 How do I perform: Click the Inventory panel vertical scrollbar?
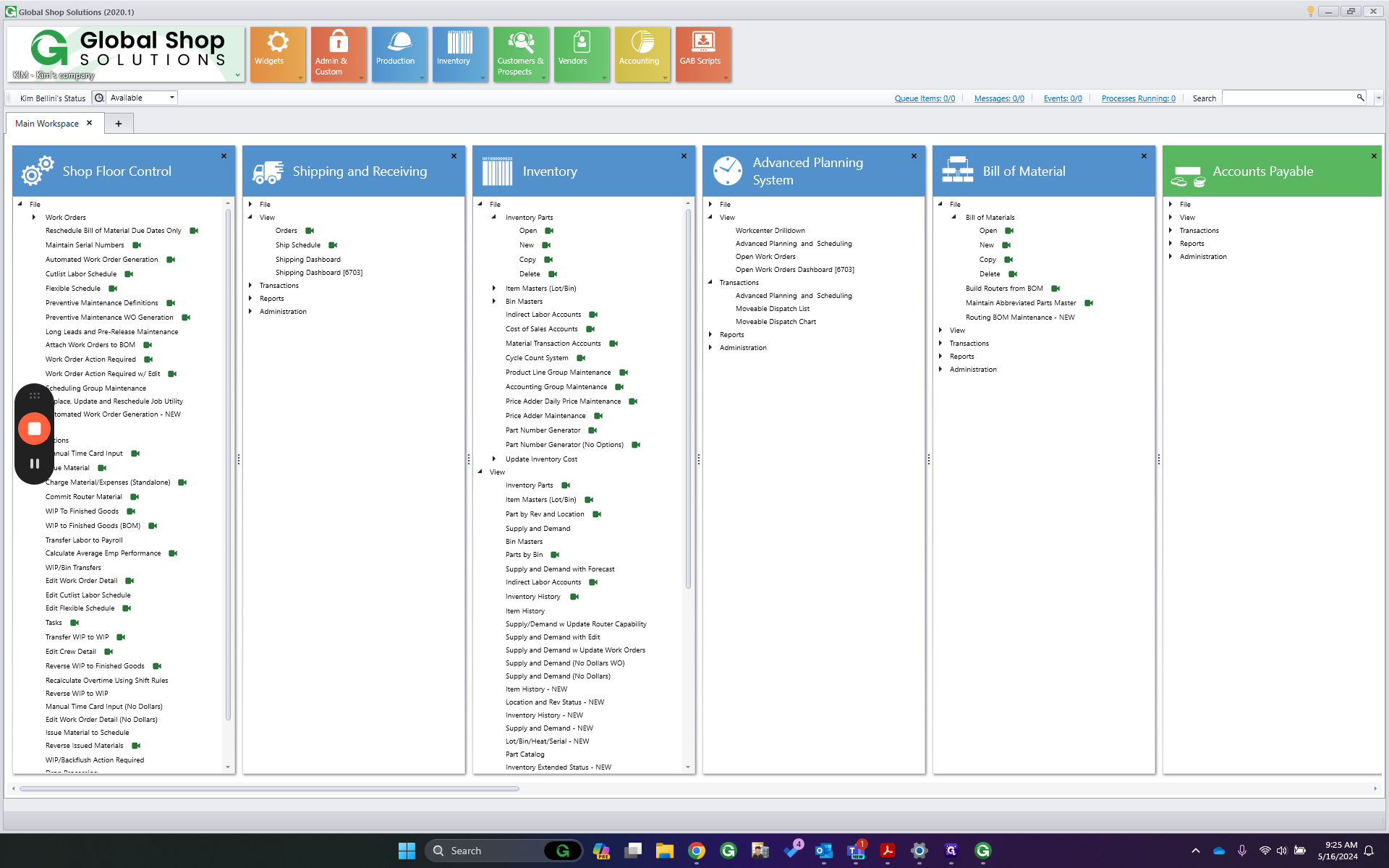[688, 398]
